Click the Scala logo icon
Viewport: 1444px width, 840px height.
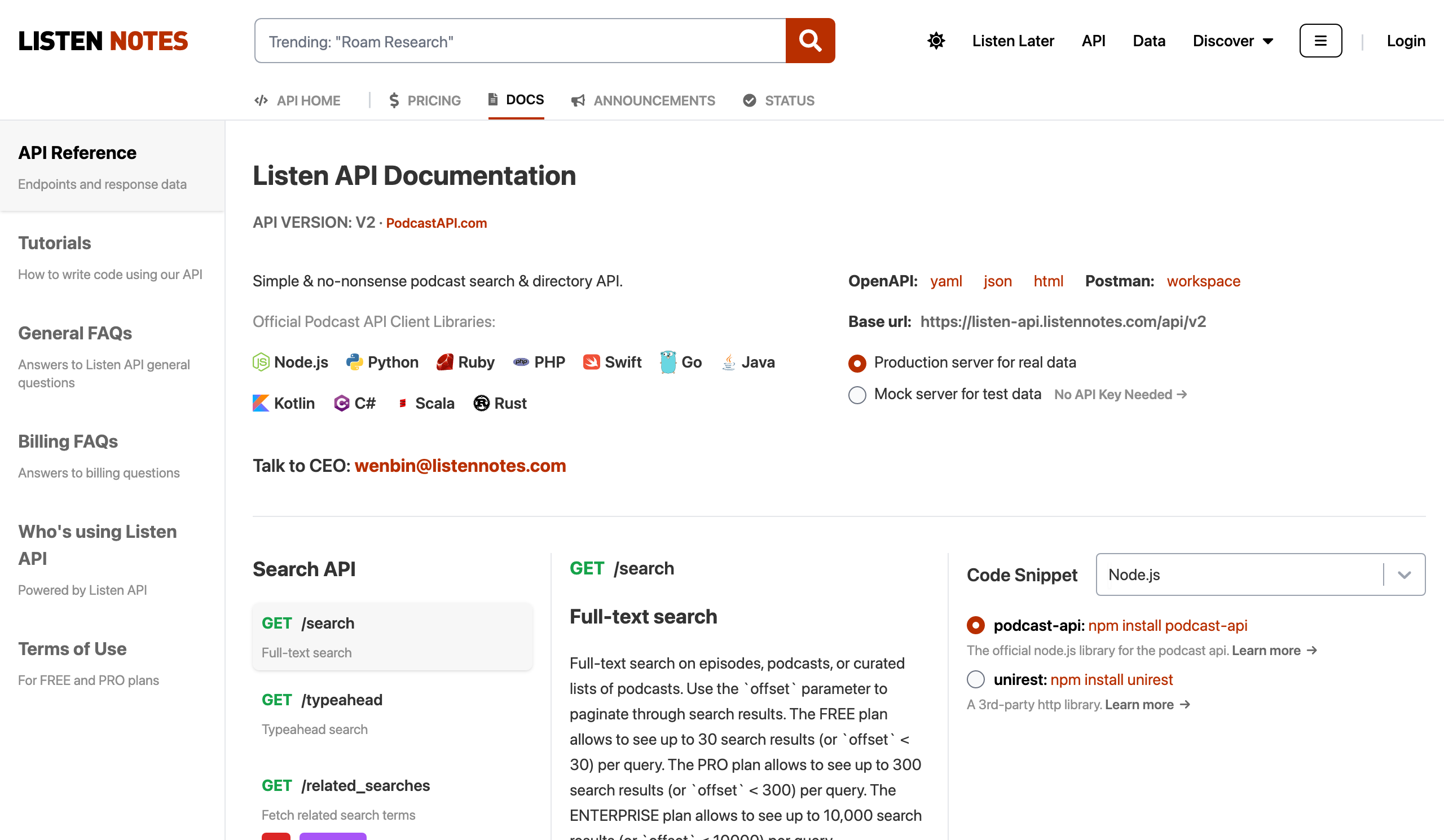tap(402, 403)
